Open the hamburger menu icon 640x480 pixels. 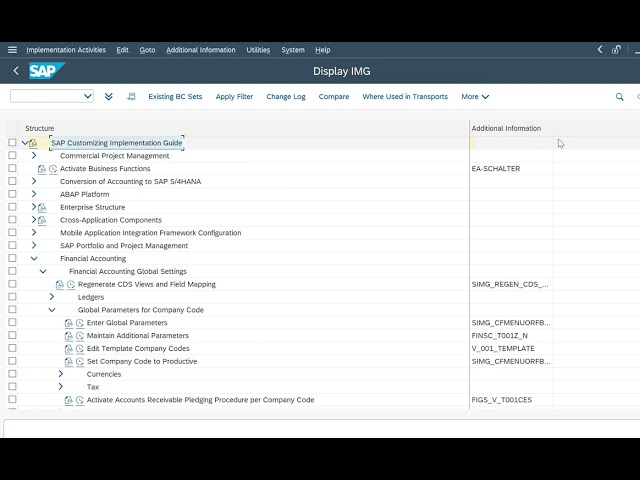(12, 50)
